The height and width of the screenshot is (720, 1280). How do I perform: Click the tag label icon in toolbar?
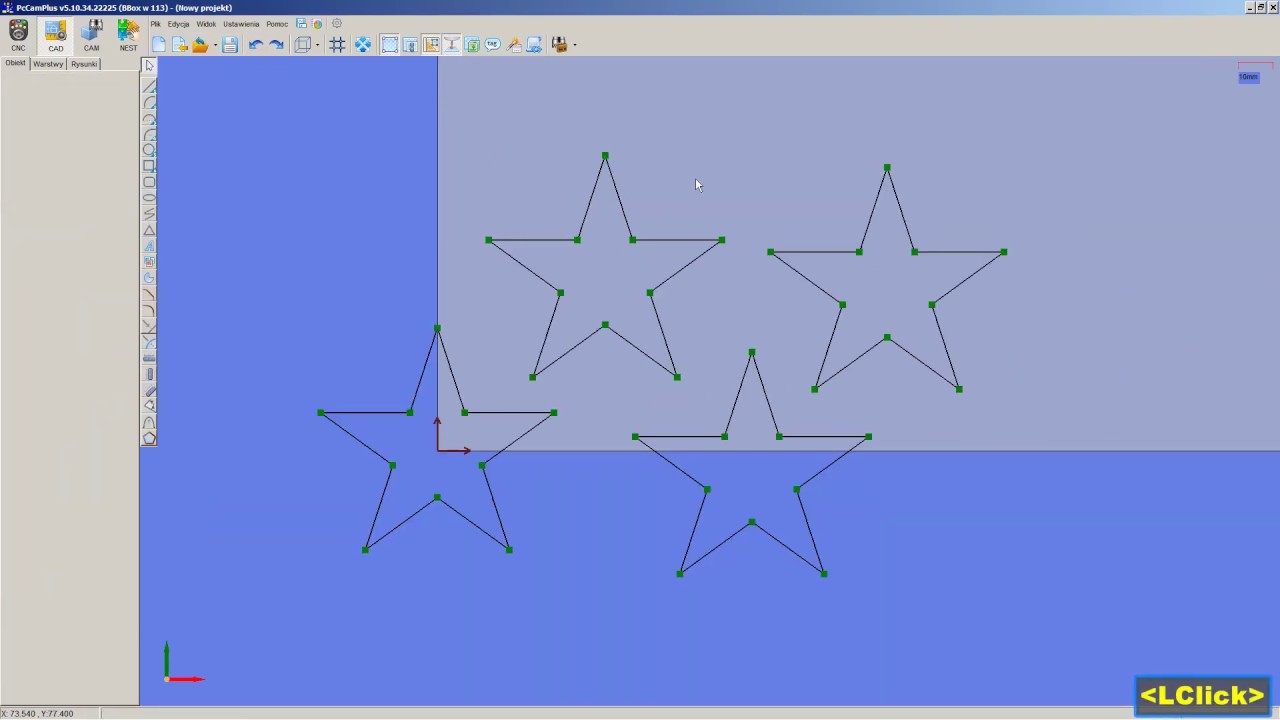[x=493, y=45]
